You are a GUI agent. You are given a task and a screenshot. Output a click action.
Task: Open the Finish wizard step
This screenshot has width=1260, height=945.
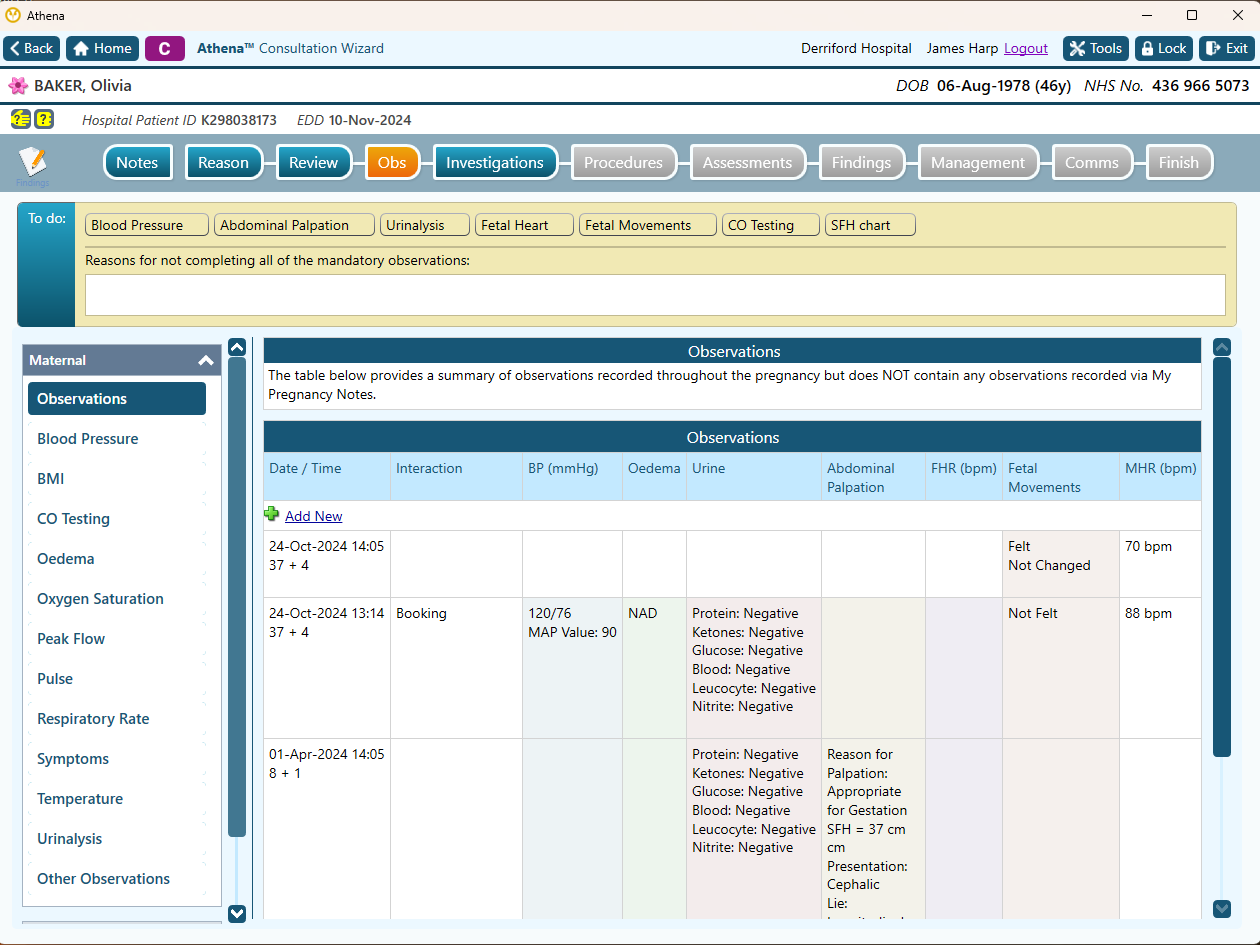click(1179, 163)
